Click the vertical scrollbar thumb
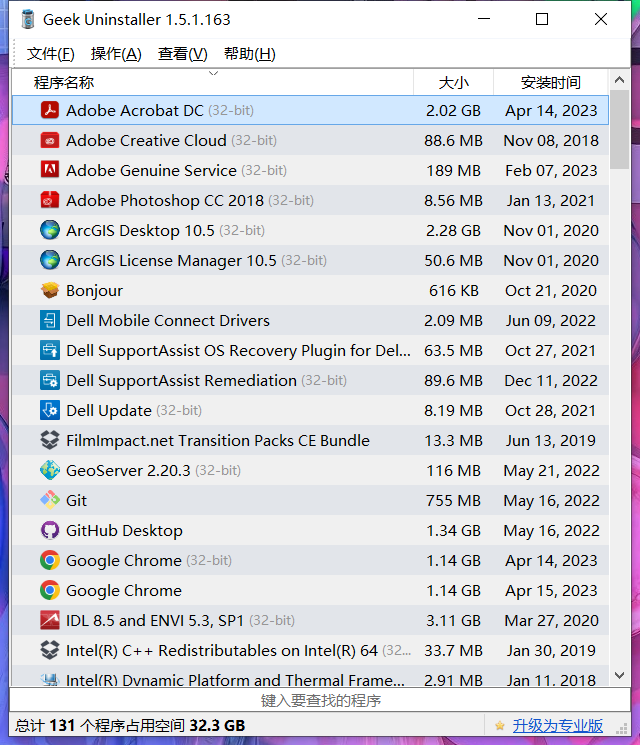 point(619,129)
